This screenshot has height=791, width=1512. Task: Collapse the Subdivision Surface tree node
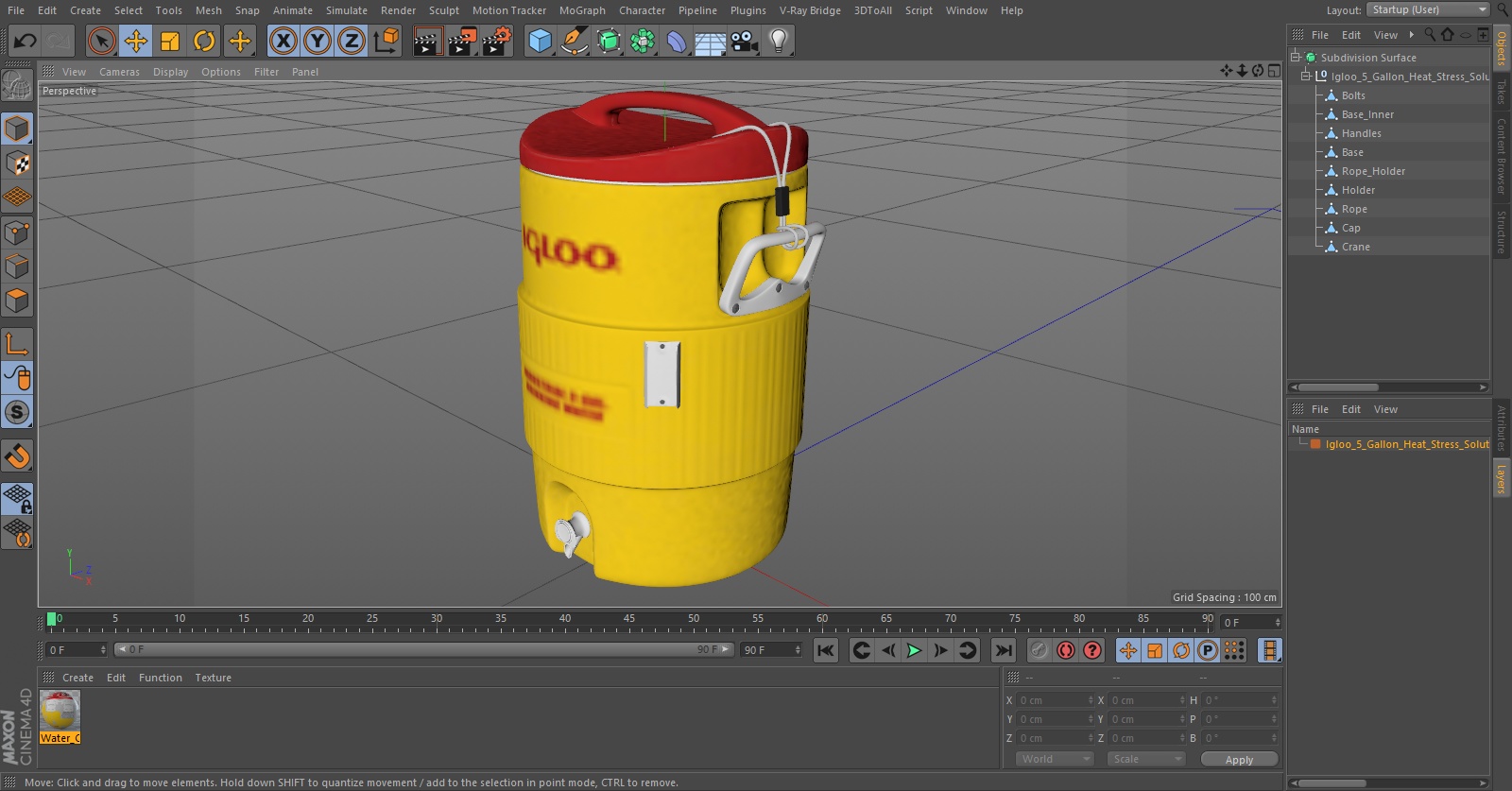(x=1296, y=57)
